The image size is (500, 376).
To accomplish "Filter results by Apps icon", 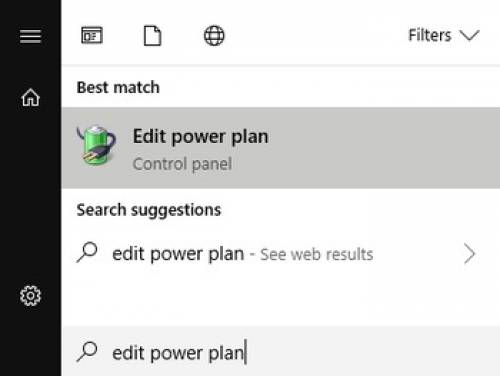I will pos(92,35).
